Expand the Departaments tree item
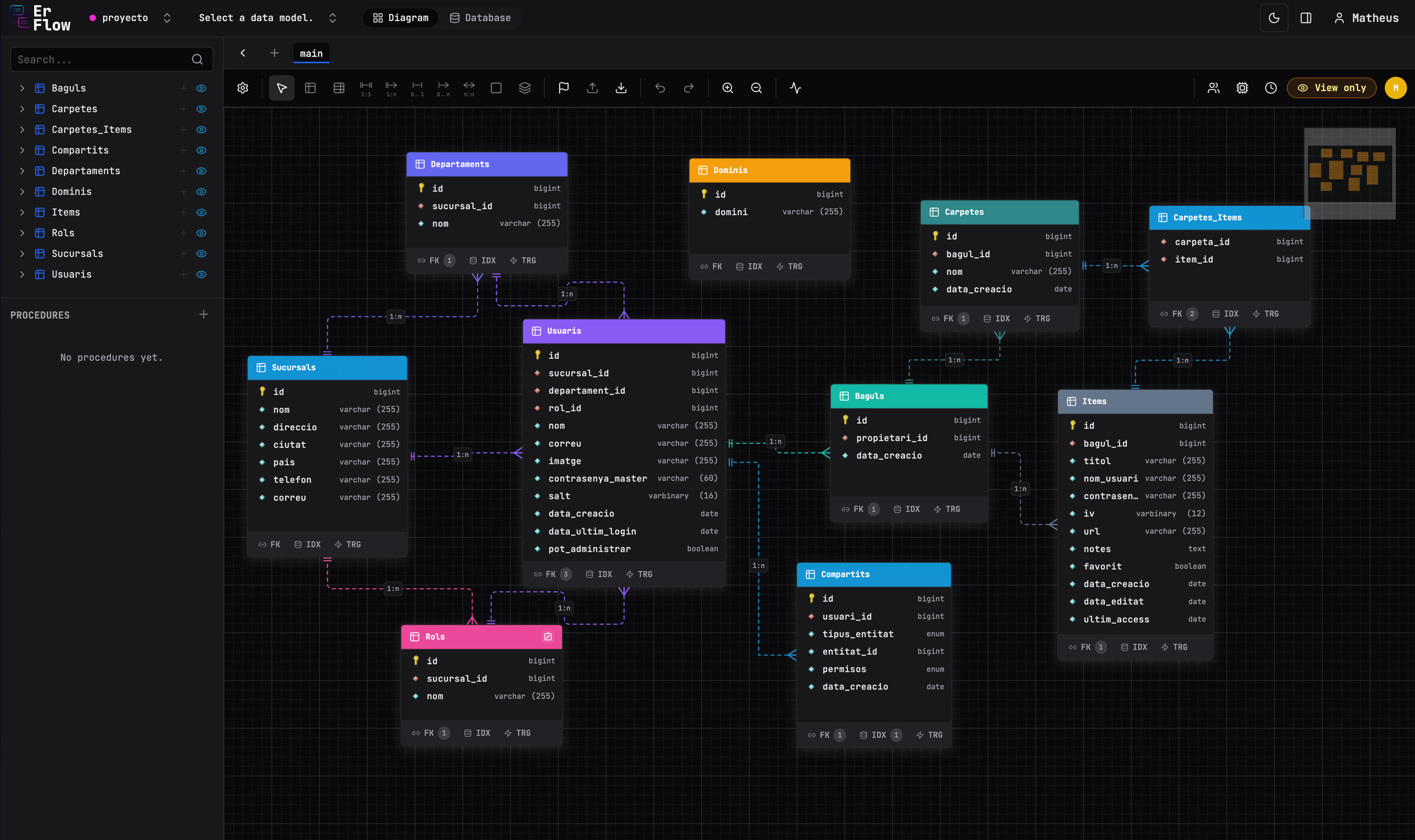1415x840 pixels. pos(22,170)
